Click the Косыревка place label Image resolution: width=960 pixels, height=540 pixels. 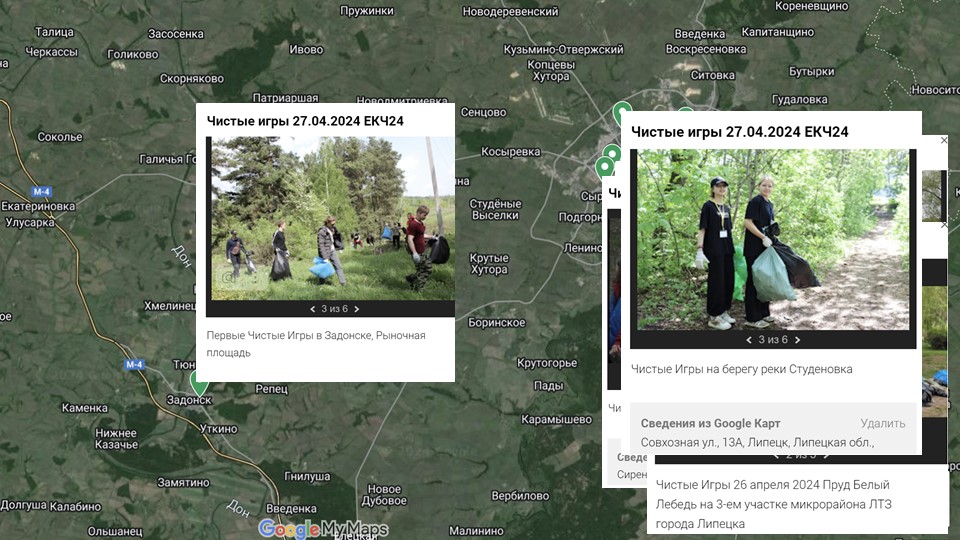(x=511, y=151)
